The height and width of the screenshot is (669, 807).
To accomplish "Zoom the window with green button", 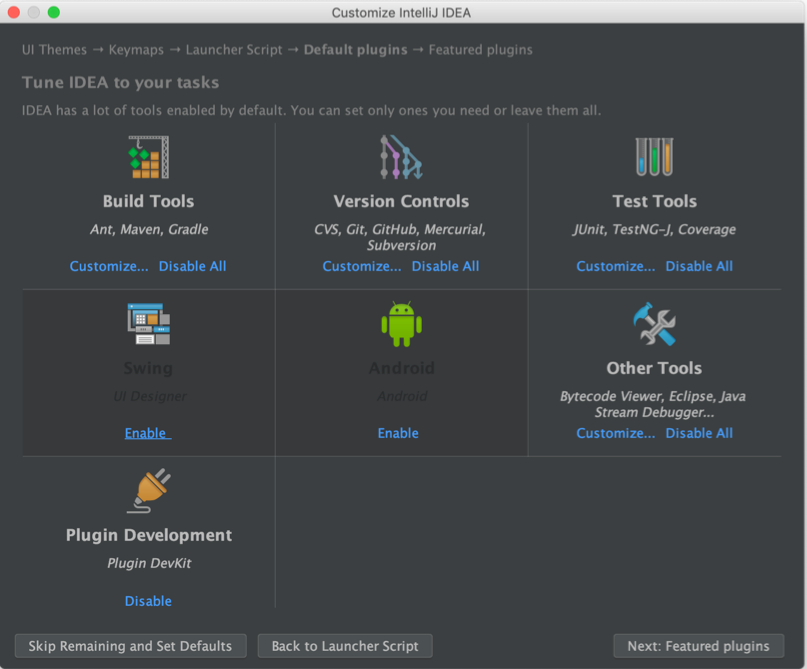I will pyautogui.click(x=54, y=12).
